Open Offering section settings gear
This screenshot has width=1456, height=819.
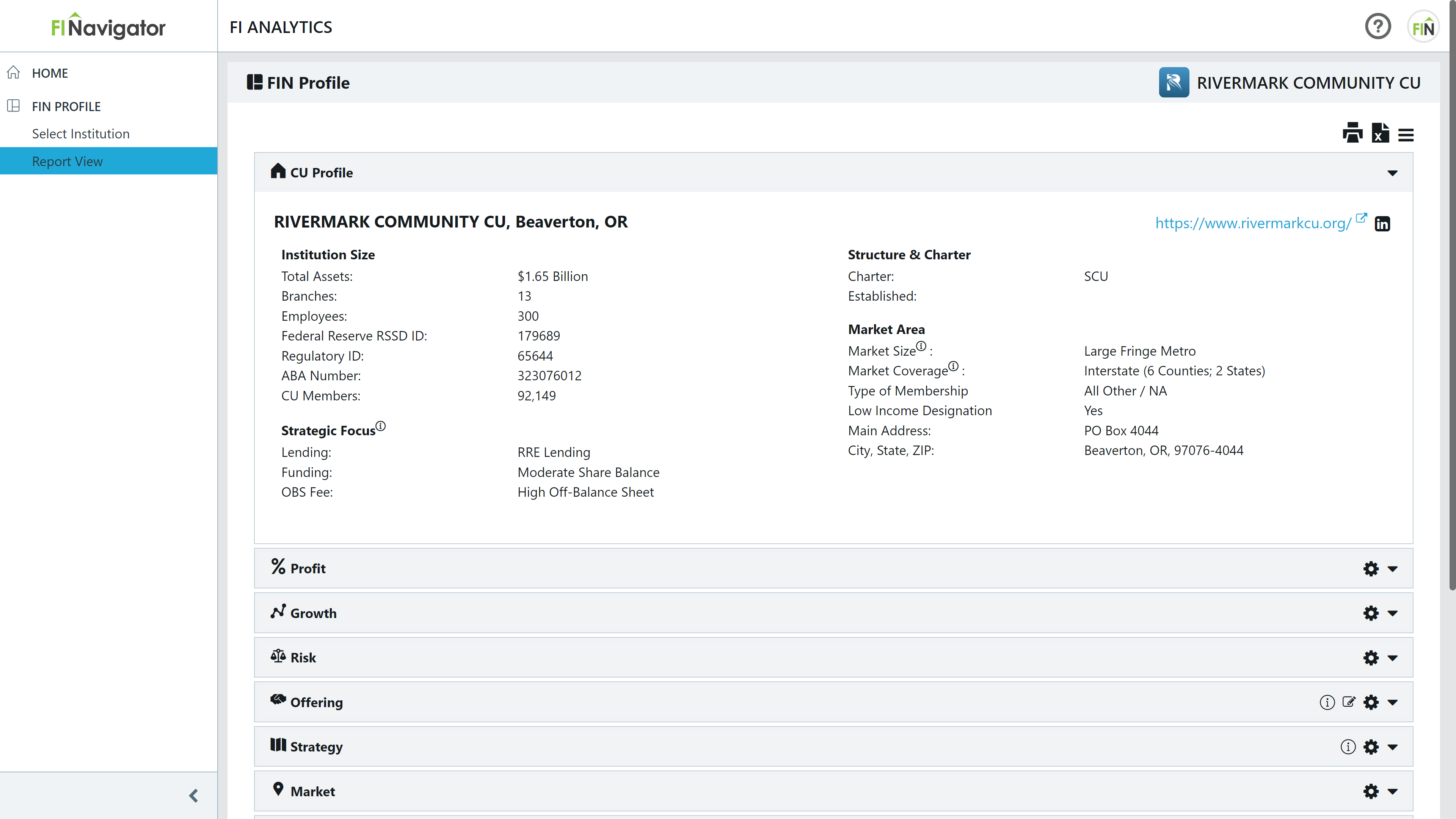(x=1371, y=702)
